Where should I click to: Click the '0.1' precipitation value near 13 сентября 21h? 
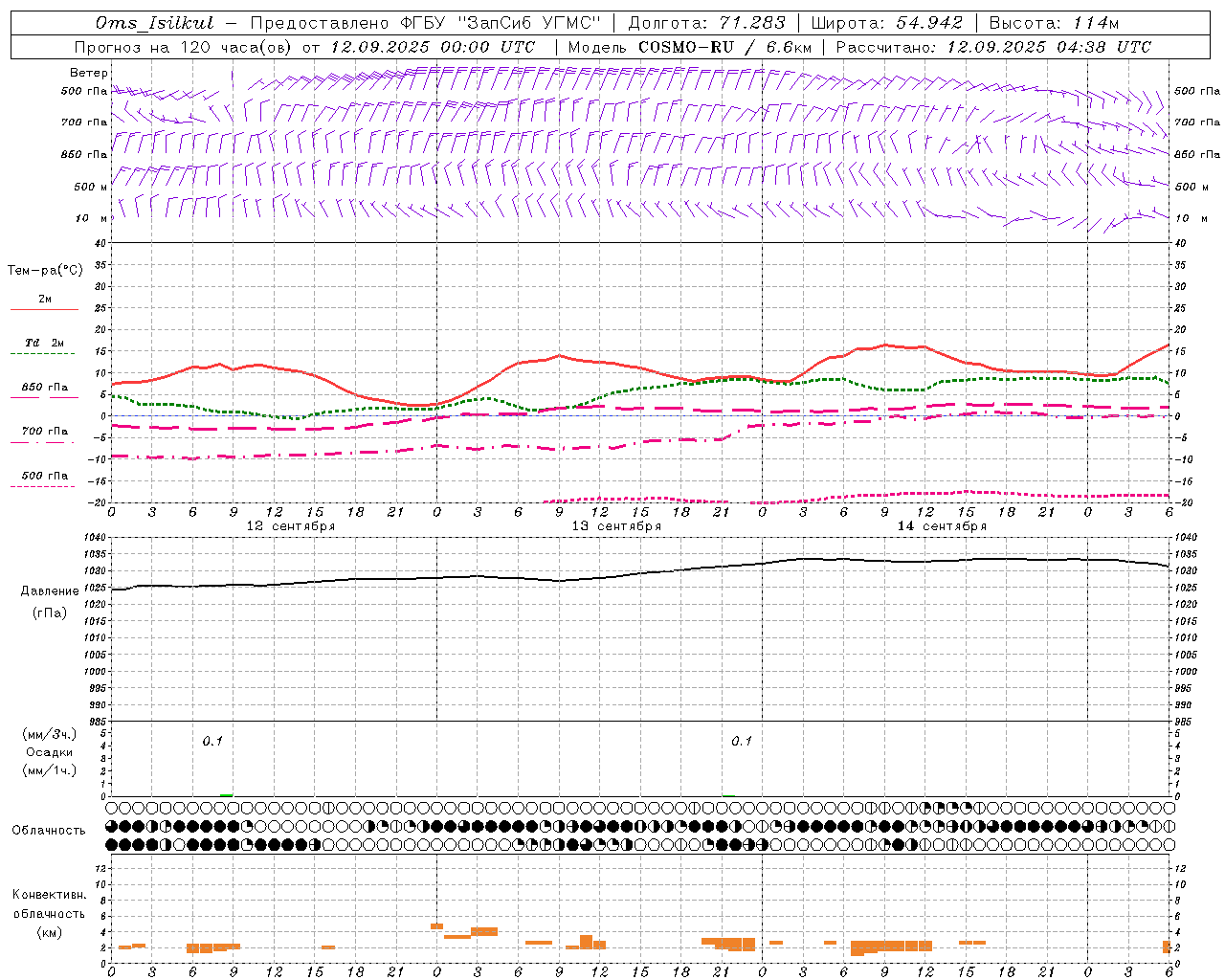742,741
